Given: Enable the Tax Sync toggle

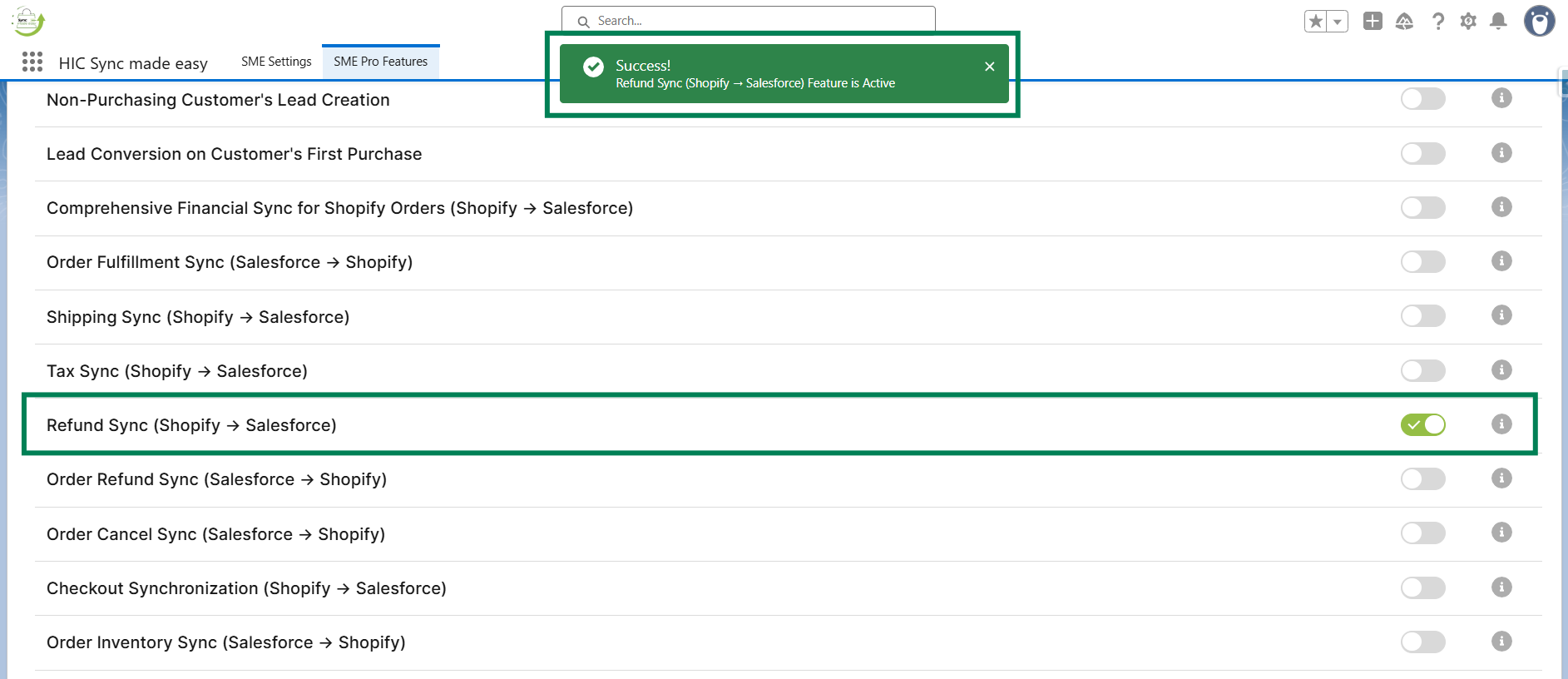Looking at the screenshot, I should (x=1422, y=370).
